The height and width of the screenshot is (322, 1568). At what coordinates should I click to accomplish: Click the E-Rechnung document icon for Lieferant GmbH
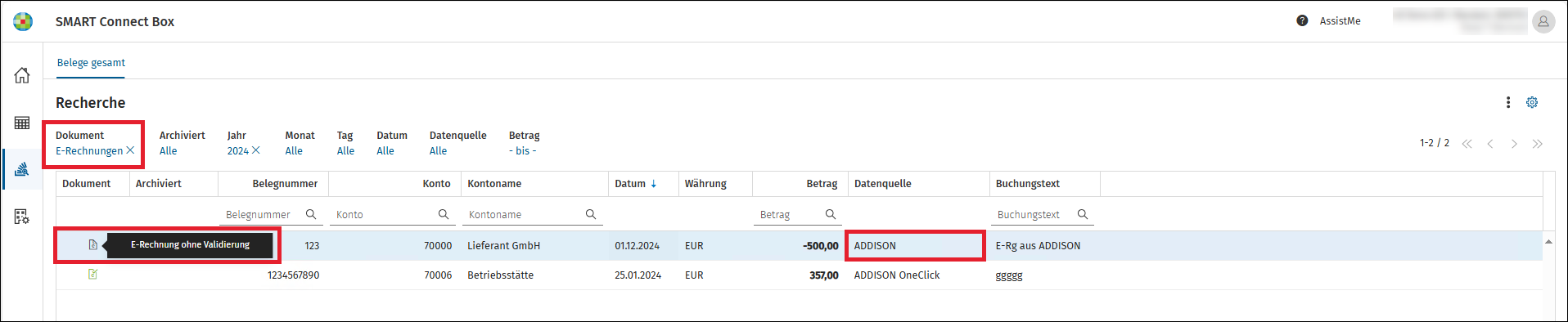click(x=92, y=245)
